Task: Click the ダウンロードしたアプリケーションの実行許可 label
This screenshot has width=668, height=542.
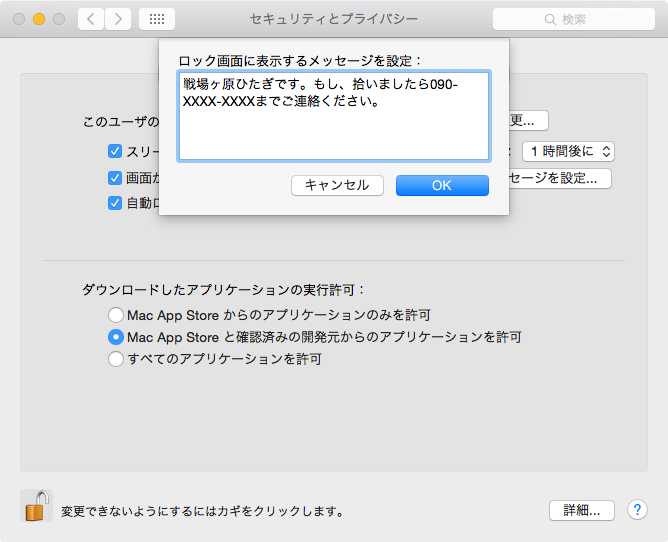Action: [223, 290]
